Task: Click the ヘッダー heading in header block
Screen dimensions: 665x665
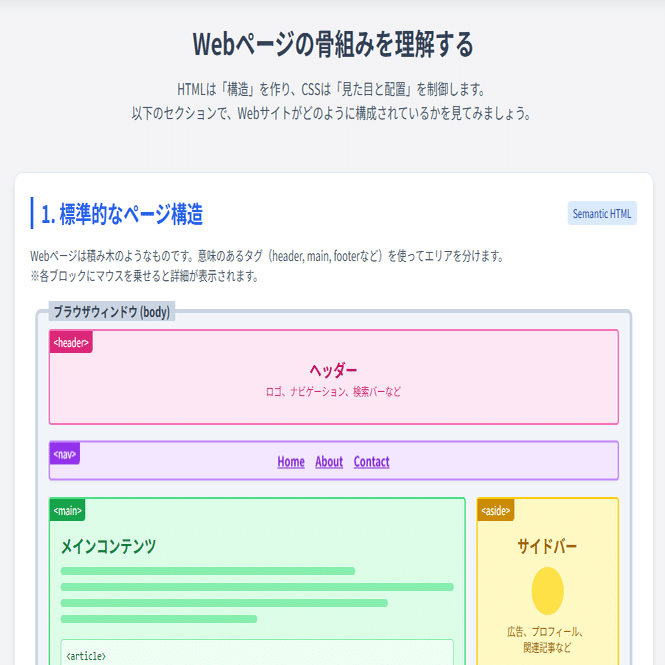Action: coord(333,370)
